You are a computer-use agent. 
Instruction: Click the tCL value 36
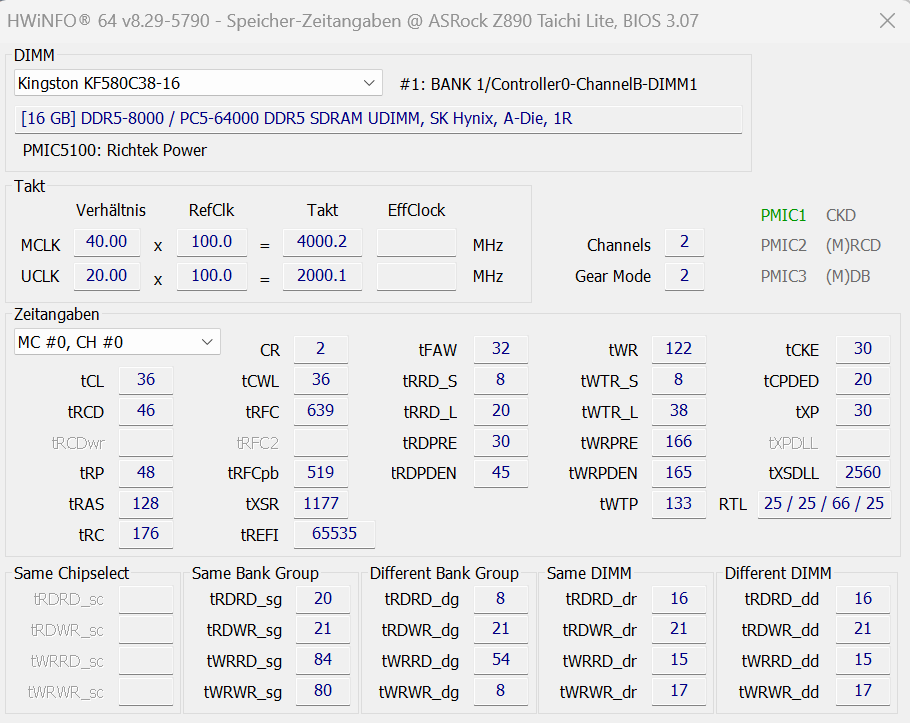coord(146,380)
